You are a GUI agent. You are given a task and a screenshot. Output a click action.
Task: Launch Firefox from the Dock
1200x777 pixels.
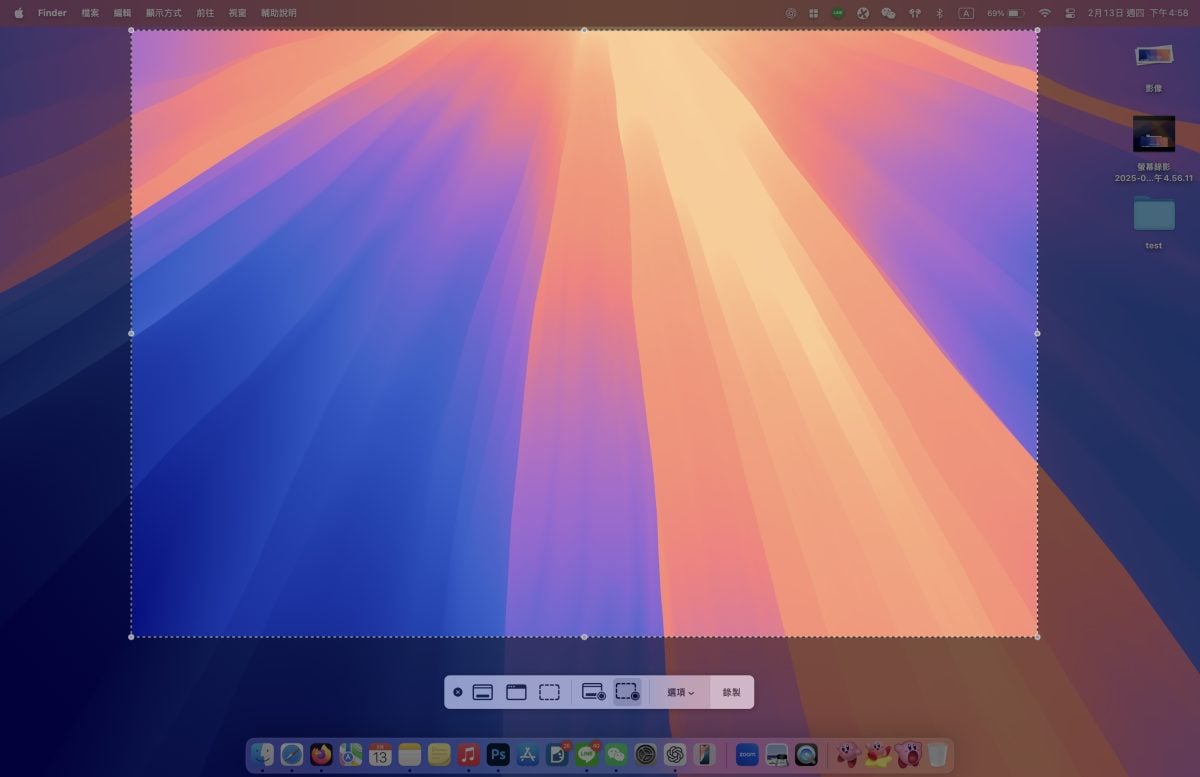321,755
